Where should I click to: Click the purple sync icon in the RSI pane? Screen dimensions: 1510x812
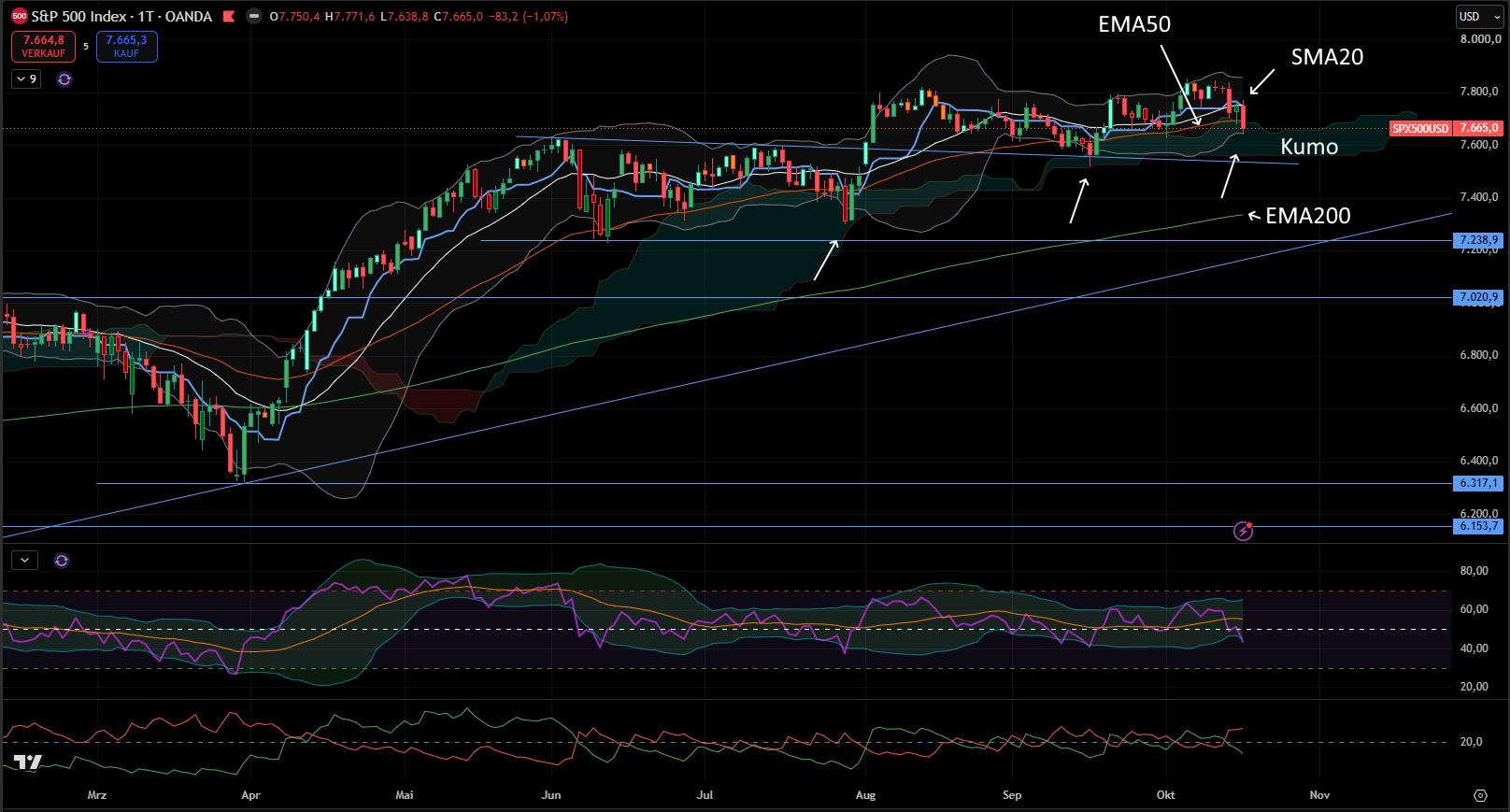click(x=62, y=561)
